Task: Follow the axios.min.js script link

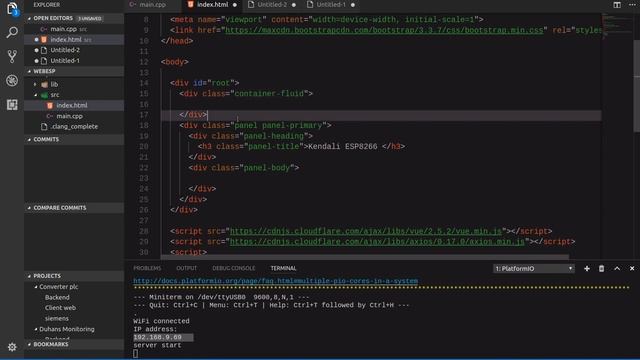Action: point(377,242)
